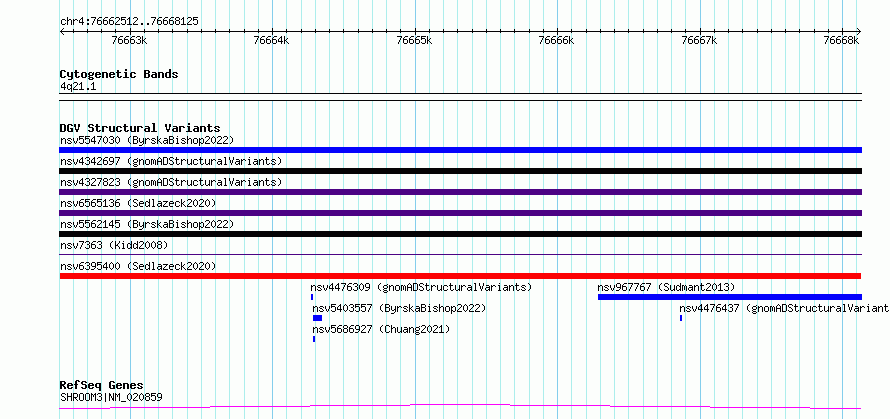Screen dimensions: 890x419
Task: Click the 76665k ruler tick
Action: point(414,40)
